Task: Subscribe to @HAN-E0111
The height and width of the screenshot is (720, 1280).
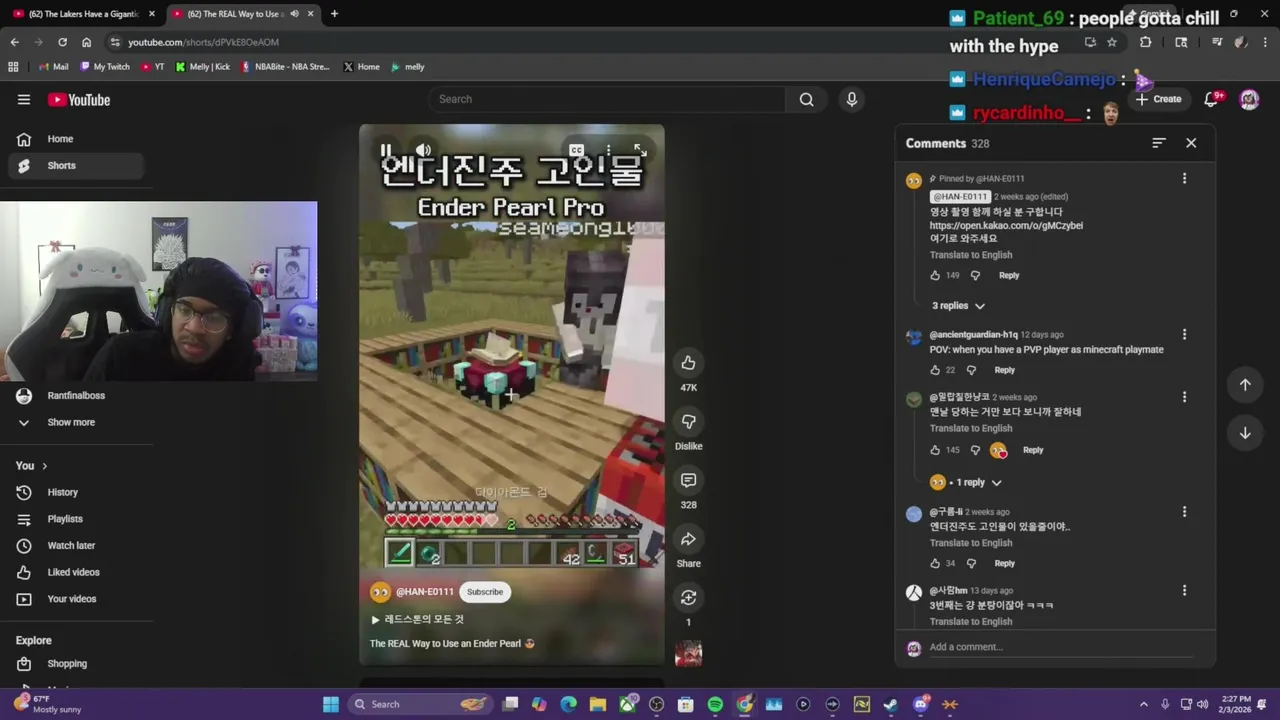Action: tap(485, 592)
